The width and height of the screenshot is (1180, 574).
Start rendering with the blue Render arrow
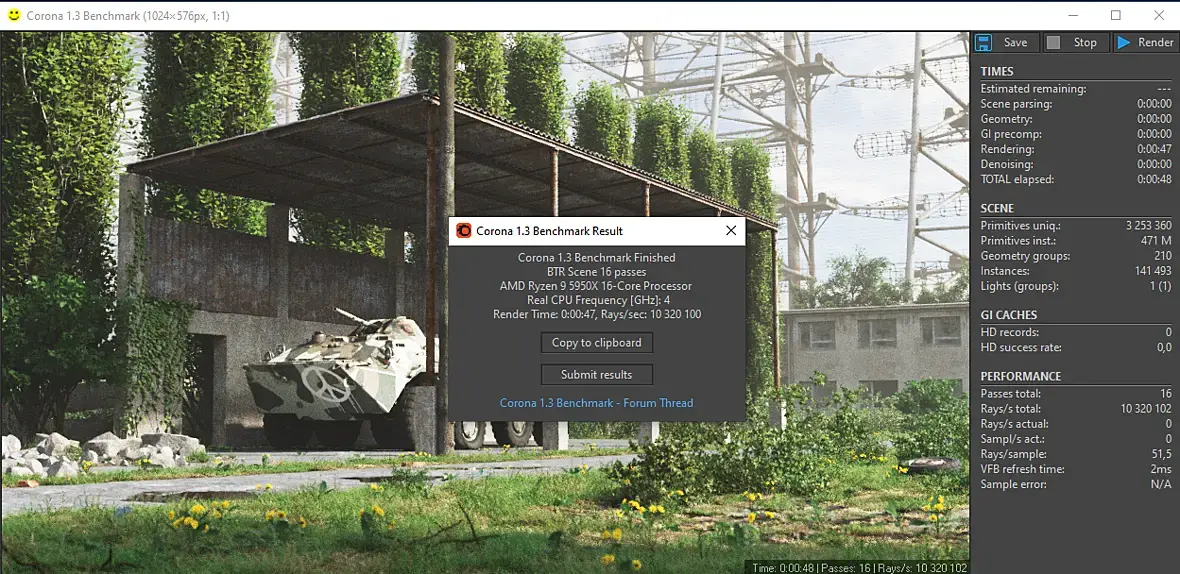coord(1146,43)
